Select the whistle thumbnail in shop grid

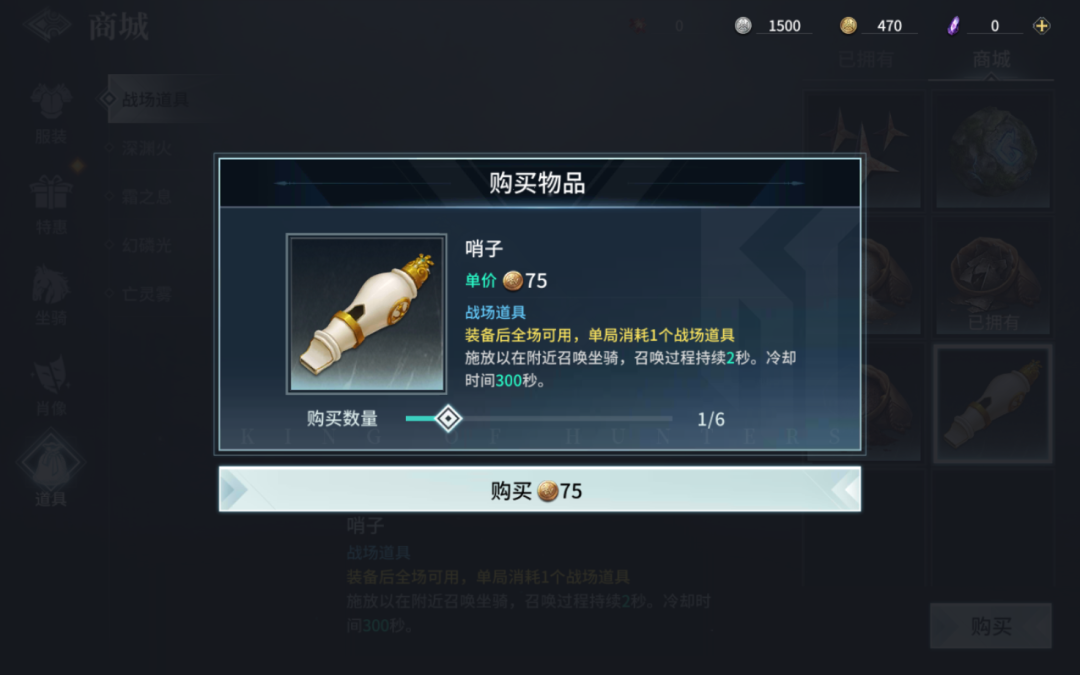click(x=993, y=404)
